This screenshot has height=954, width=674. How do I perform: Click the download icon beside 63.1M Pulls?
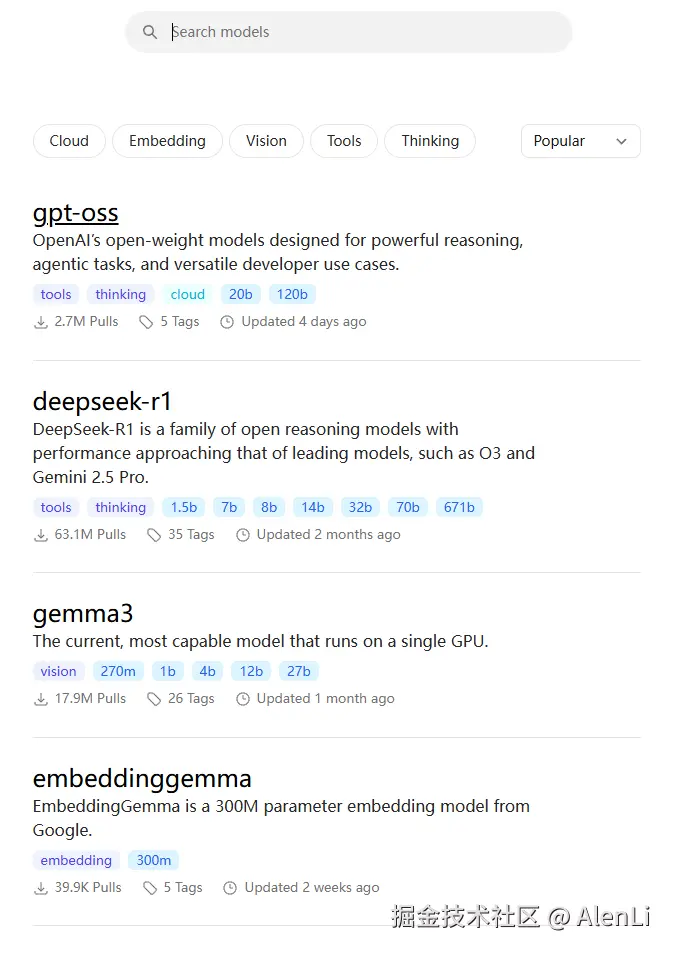coord(41,535)
